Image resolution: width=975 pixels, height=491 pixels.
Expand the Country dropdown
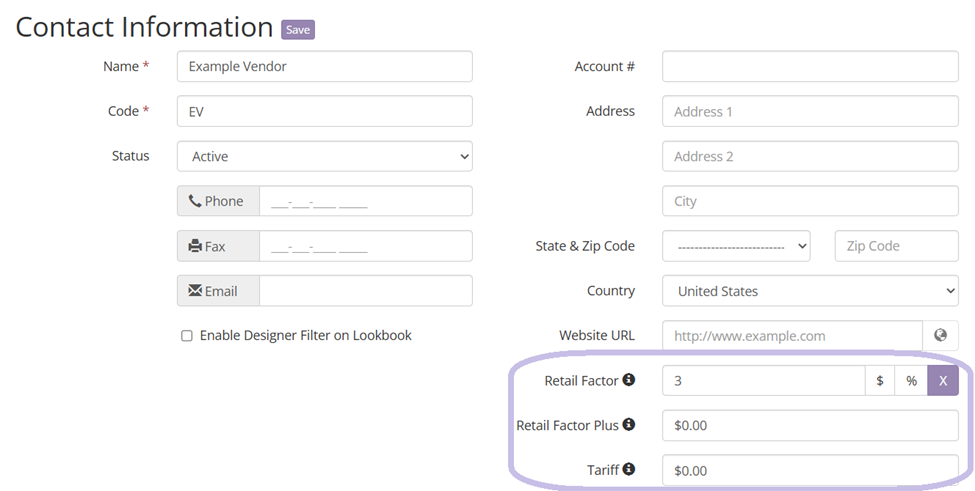point(810,291)
